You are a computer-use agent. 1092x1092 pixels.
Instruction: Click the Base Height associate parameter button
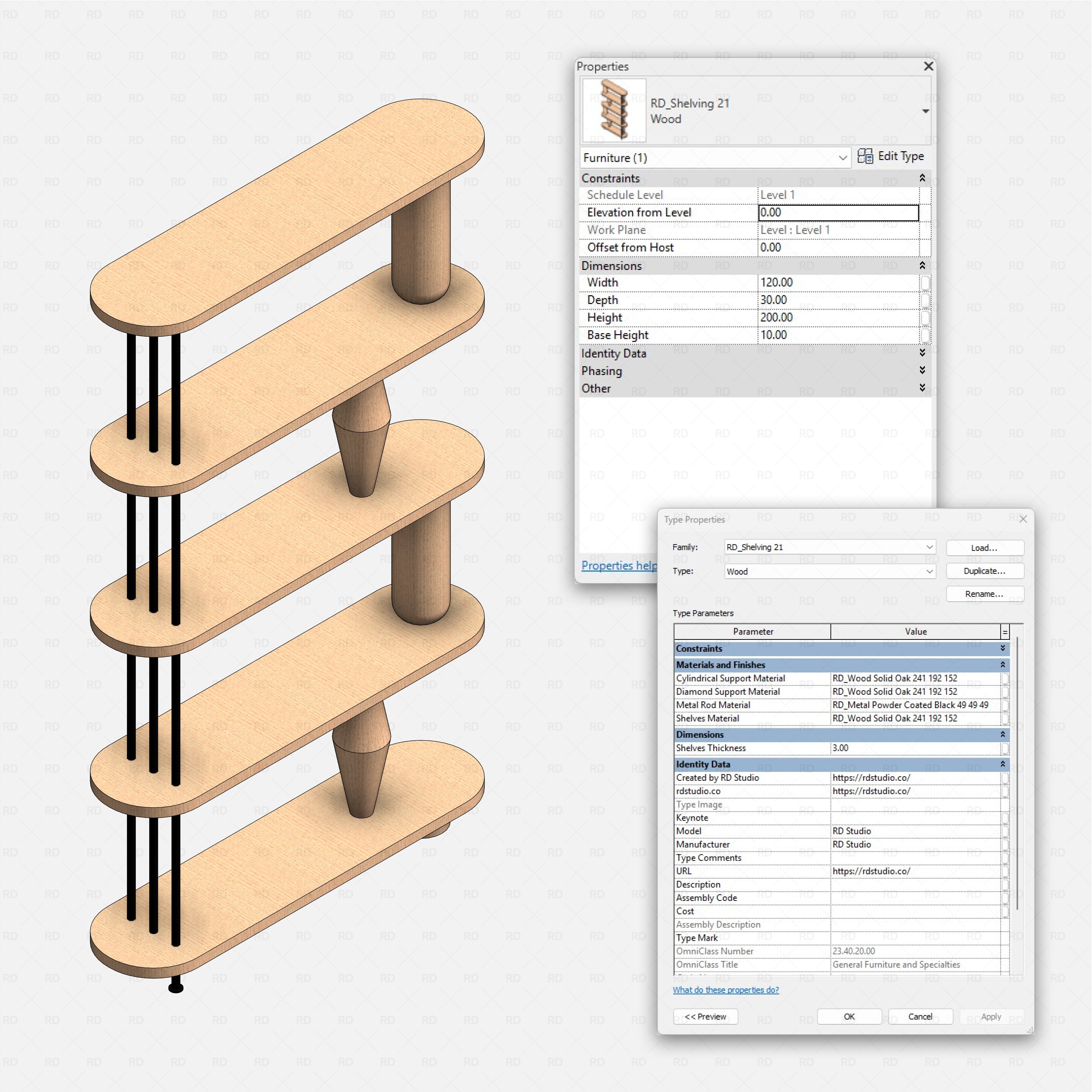point(925,335)
